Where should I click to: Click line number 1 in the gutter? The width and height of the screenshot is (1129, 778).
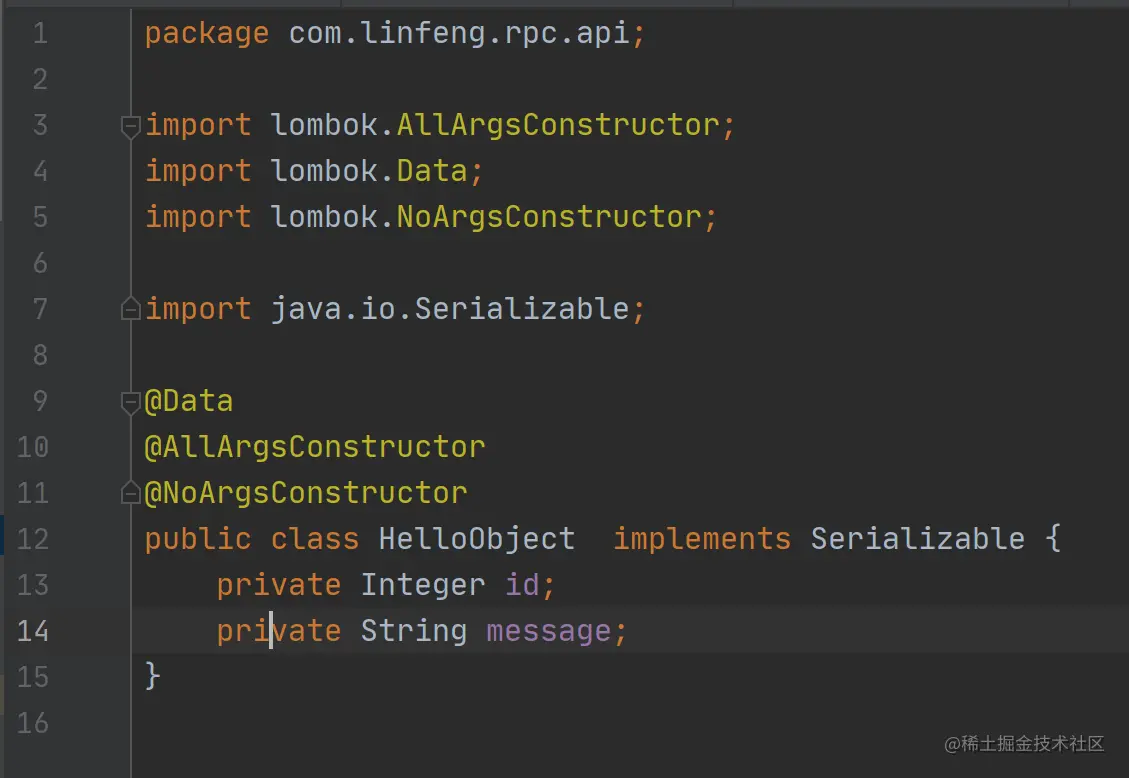[x=39, y=34]
